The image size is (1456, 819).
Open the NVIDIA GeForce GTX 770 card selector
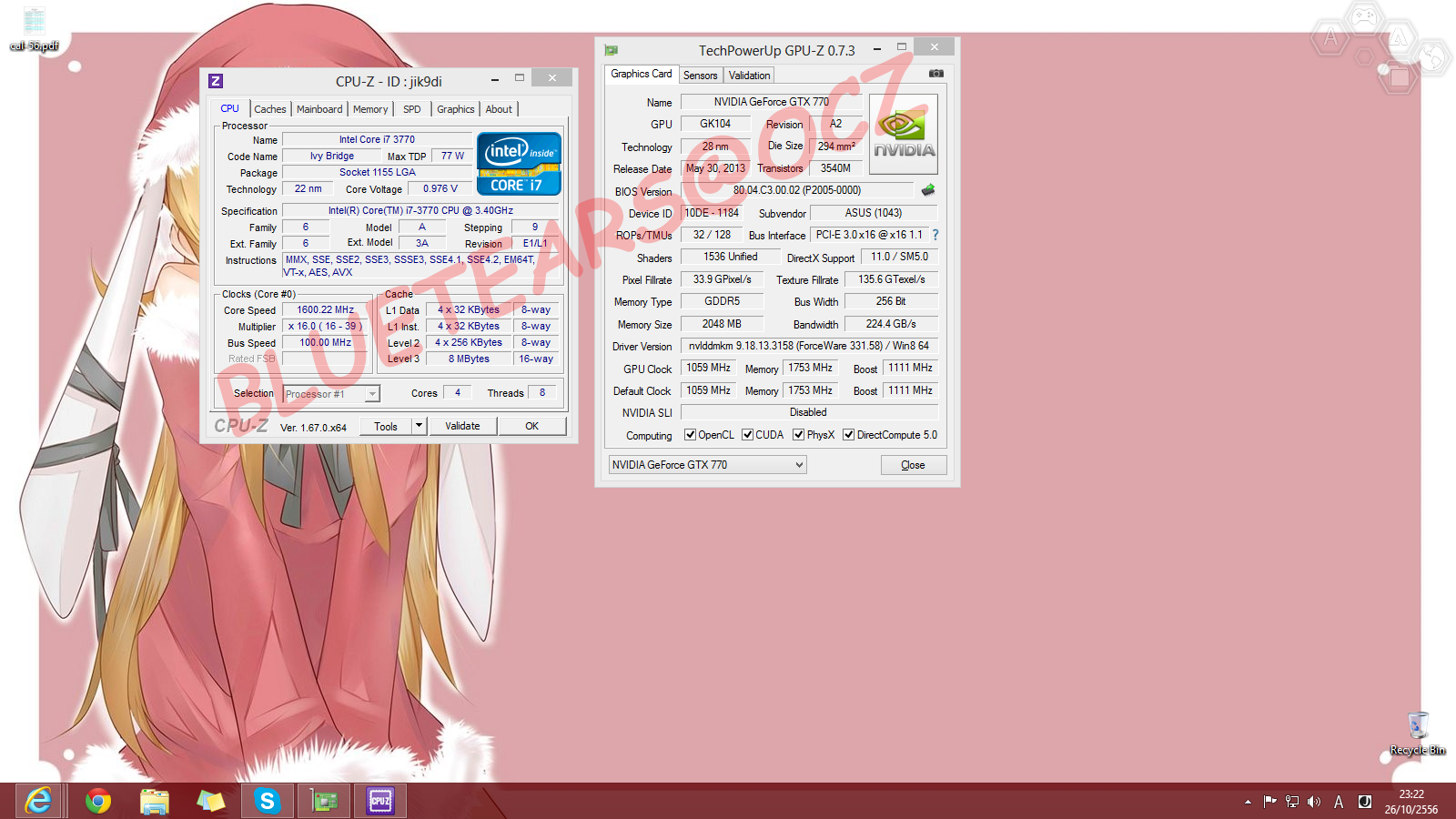[707, 465]
